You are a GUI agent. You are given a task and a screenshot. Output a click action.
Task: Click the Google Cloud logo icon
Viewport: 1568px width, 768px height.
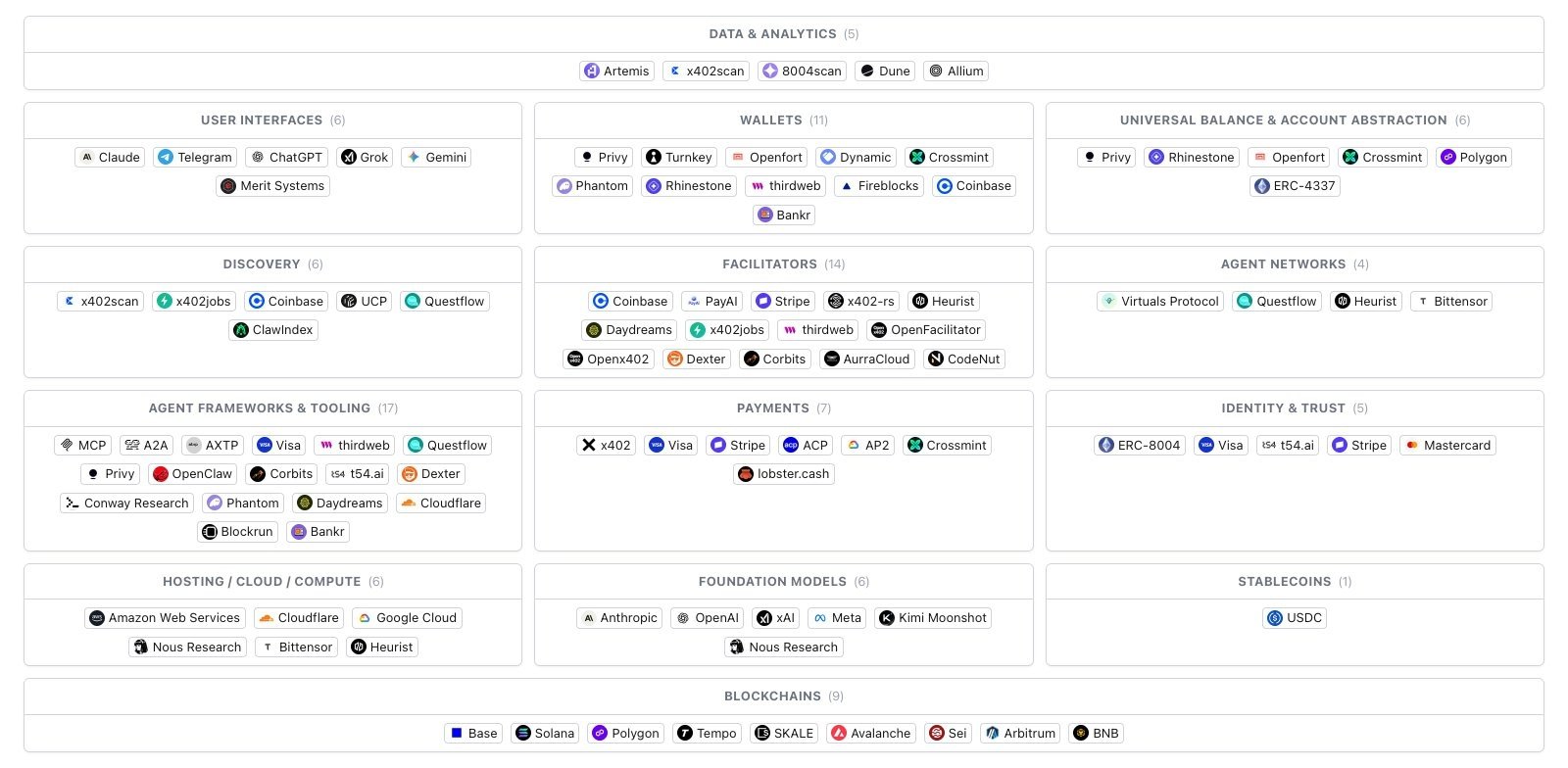coord(365,618)
